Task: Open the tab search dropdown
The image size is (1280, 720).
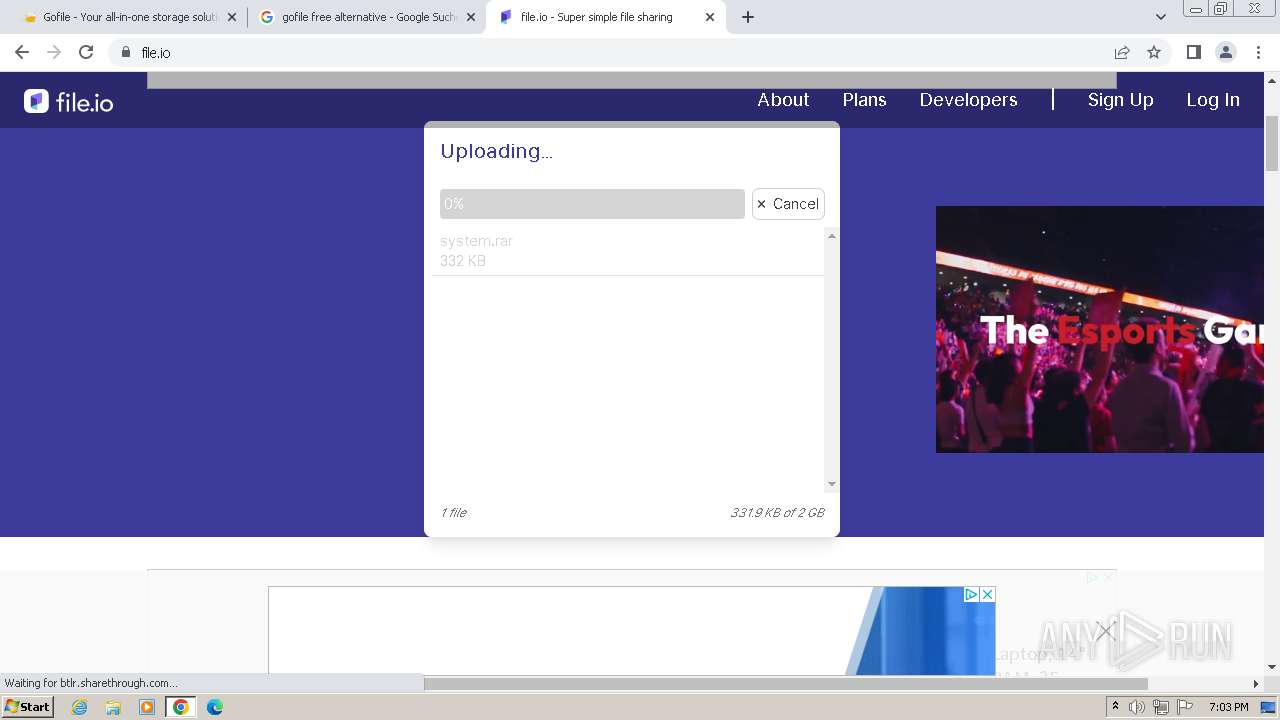Action: click(1161, 17)
